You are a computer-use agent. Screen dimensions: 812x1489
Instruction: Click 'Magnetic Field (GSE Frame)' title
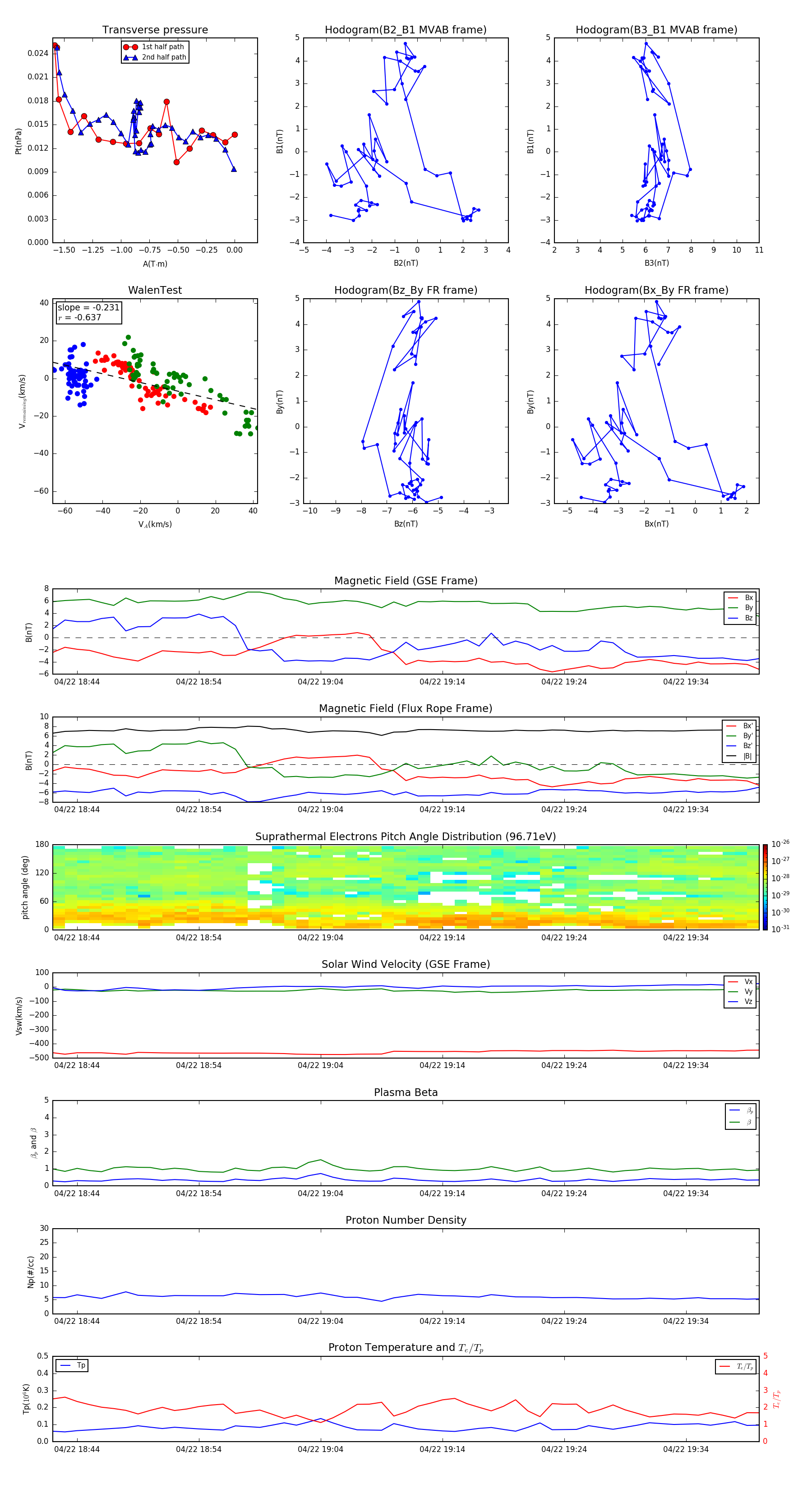click(406, 581)
